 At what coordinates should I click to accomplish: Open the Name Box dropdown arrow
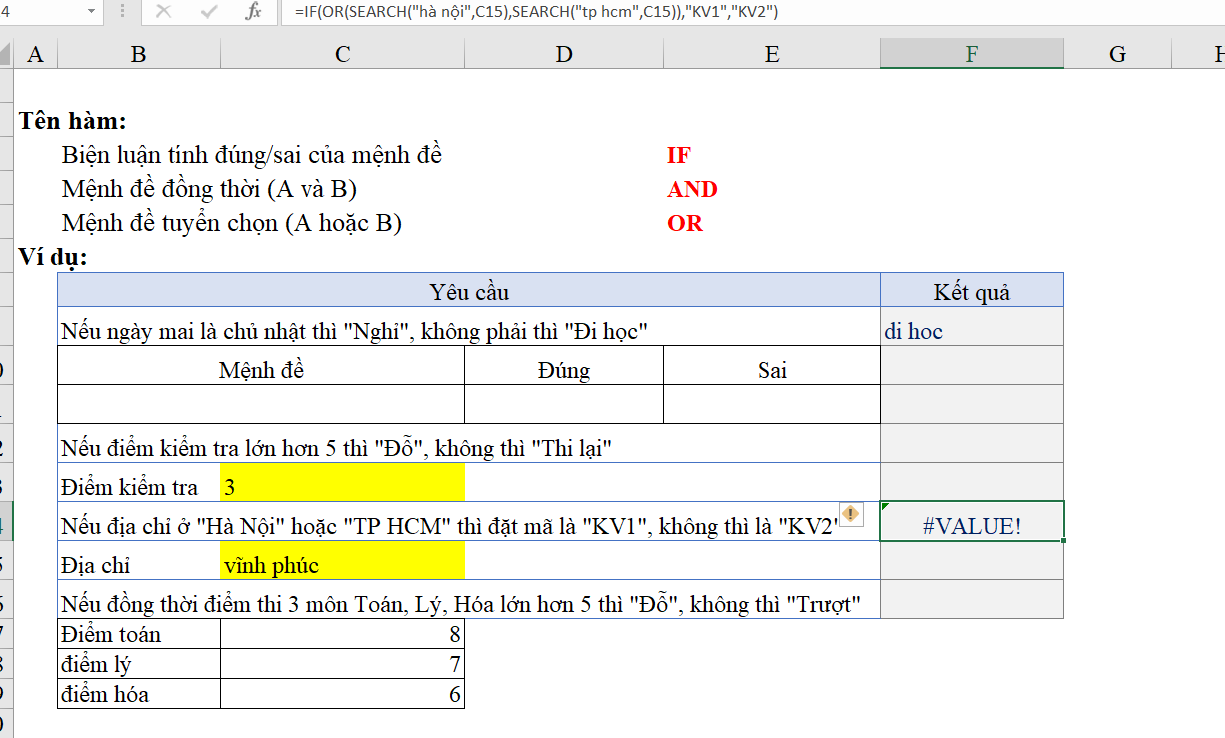pos(91,12)
